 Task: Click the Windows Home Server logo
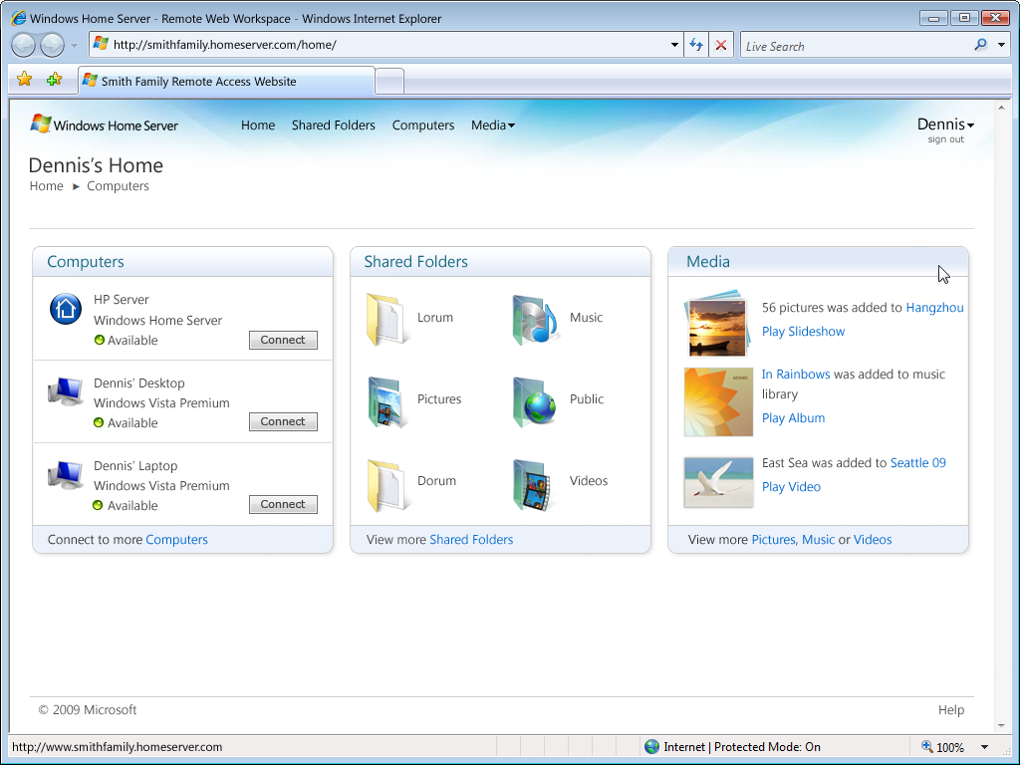pyautogui.click(x=104, y=124)
